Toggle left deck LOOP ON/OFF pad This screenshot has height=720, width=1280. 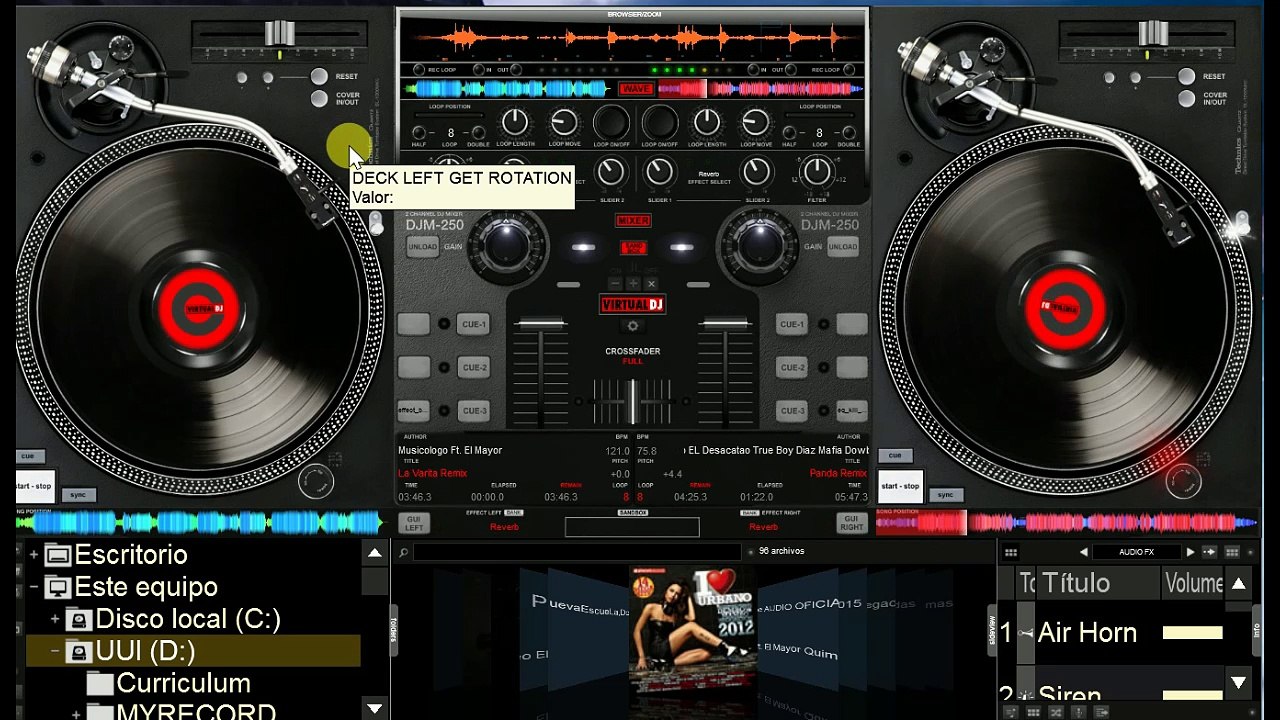[611, 123]
